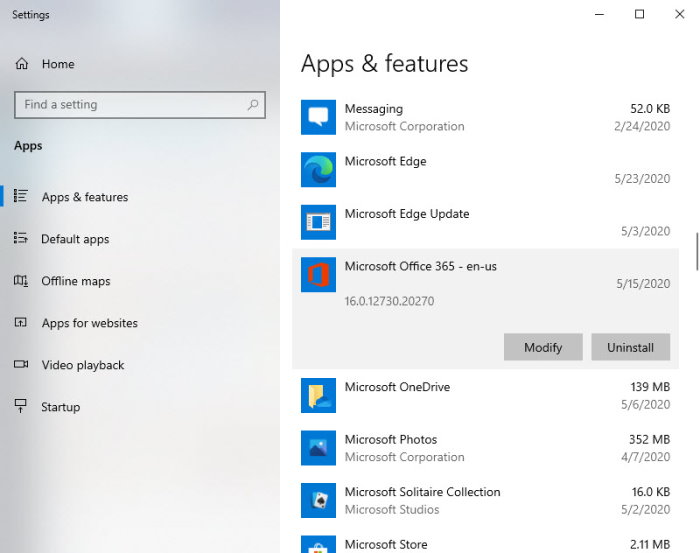700x553 pixels.
Task: Click the vertical scrollbar thumb
Action: tap(697, 251)
